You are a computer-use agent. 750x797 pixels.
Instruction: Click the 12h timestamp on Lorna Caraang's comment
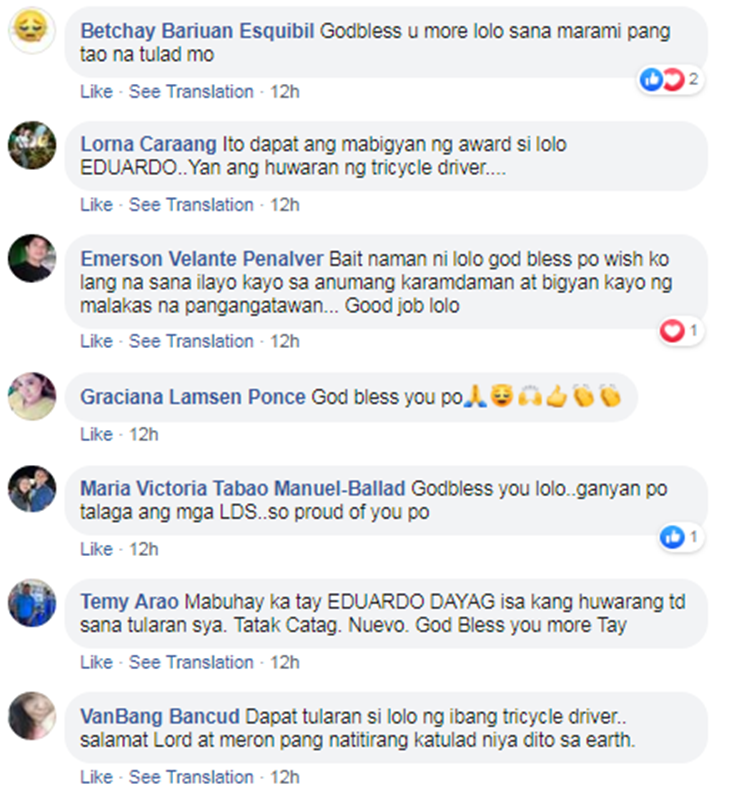(x=285, y=205)
